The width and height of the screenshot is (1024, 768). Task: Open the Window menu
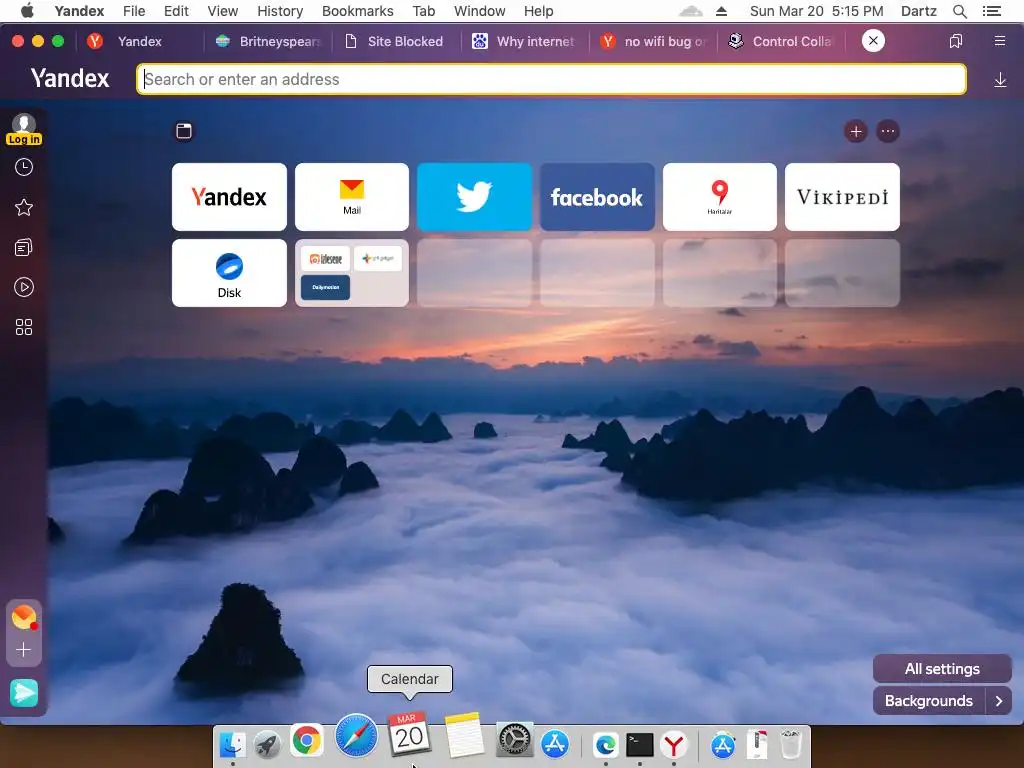480,11
